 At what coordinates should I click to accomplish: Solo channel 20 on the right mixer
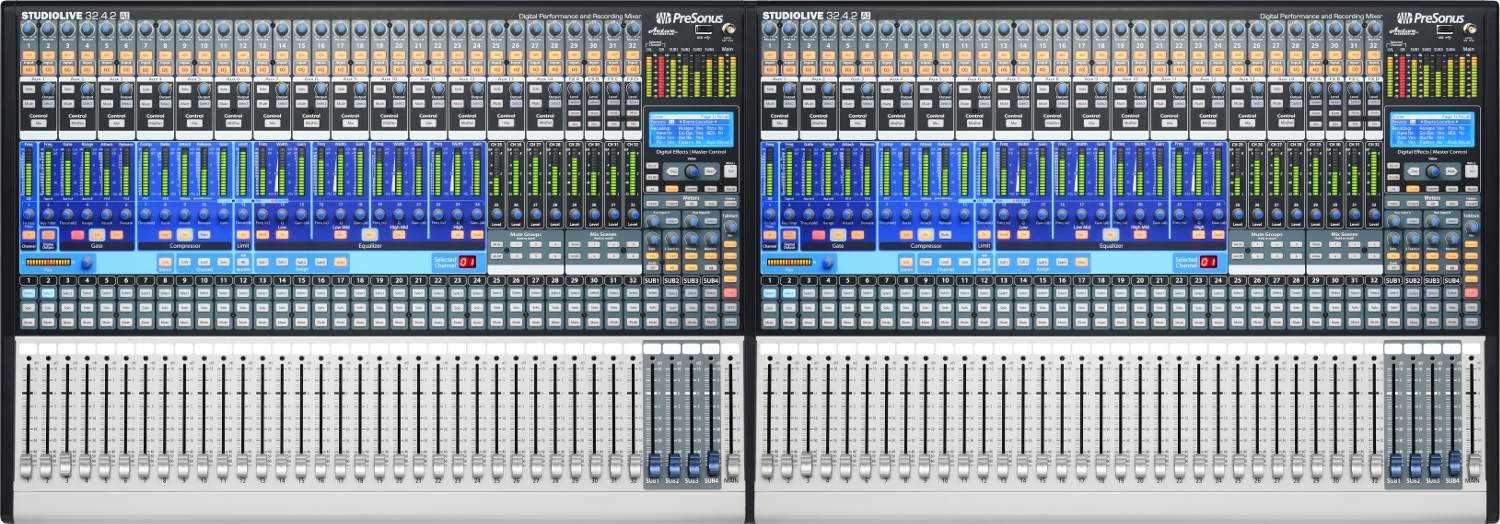click(x=1140, y=308)
